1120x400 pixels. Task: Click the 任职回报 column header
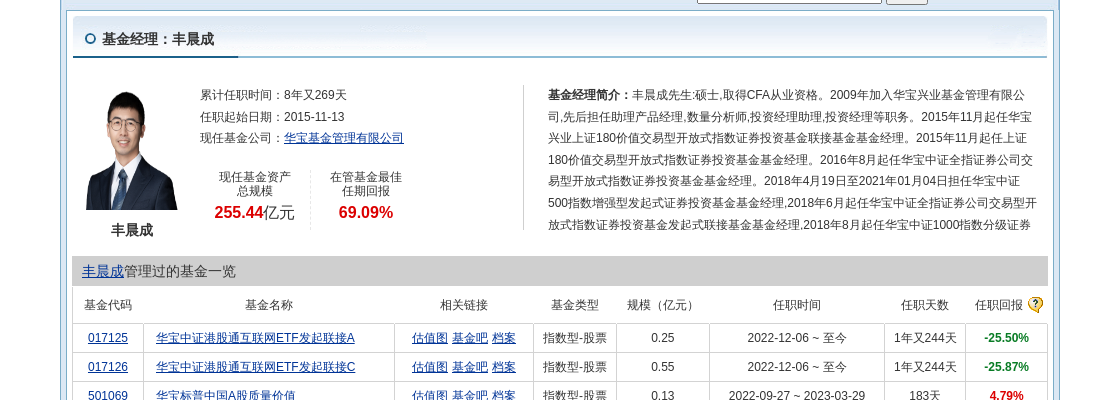[998, 305]
